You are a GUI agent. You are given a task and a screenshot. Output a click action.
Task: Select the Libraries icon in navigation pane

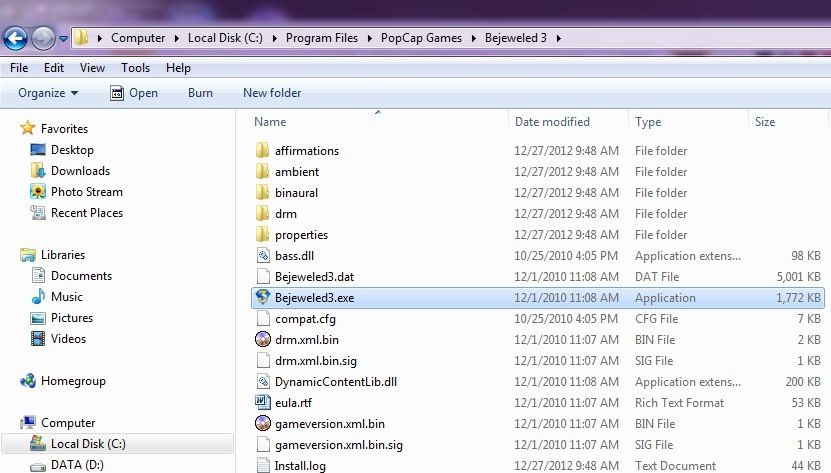(x=28, y=255)
